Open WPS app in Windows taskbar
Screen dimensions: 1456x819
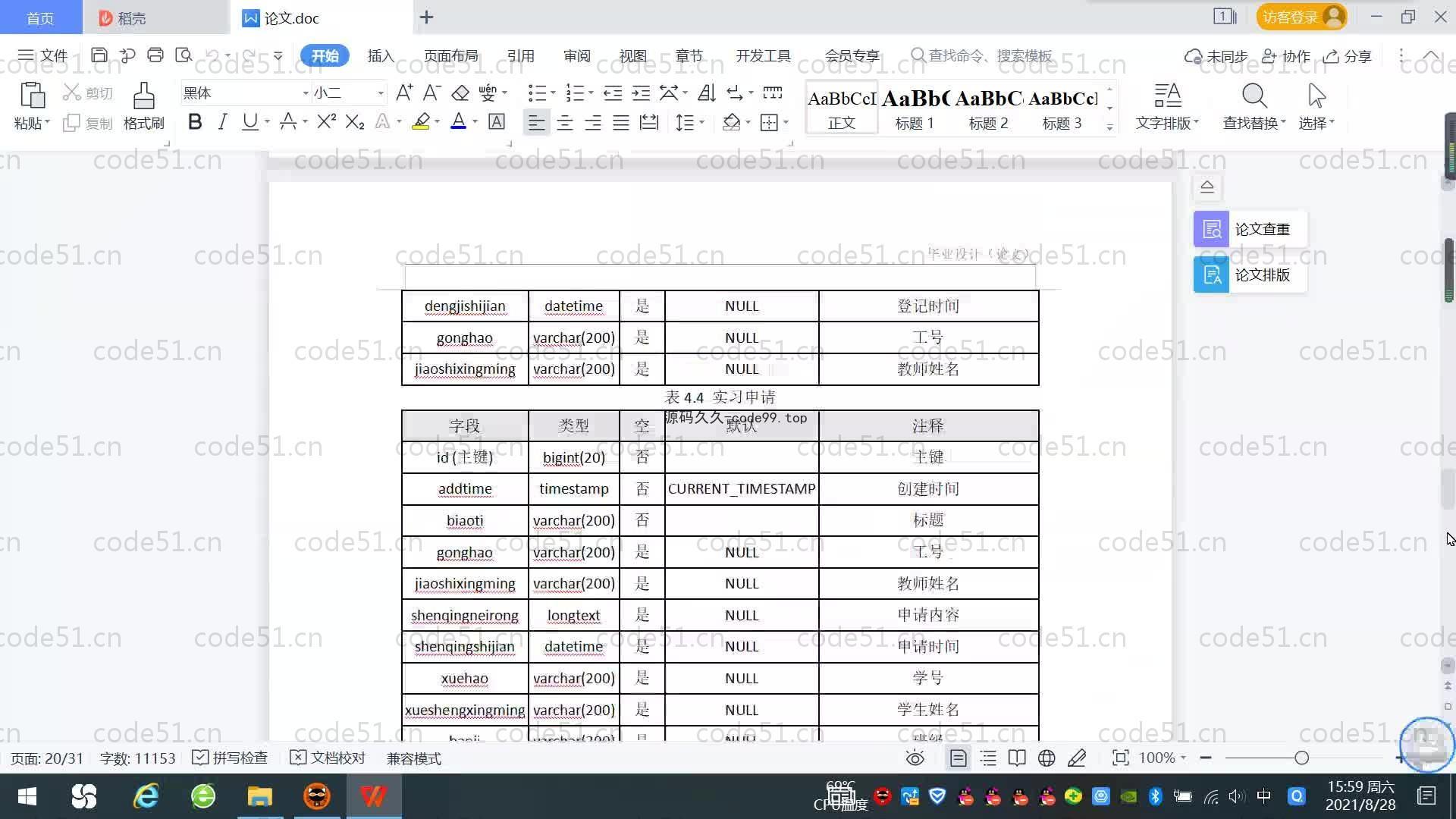[373, 796]
